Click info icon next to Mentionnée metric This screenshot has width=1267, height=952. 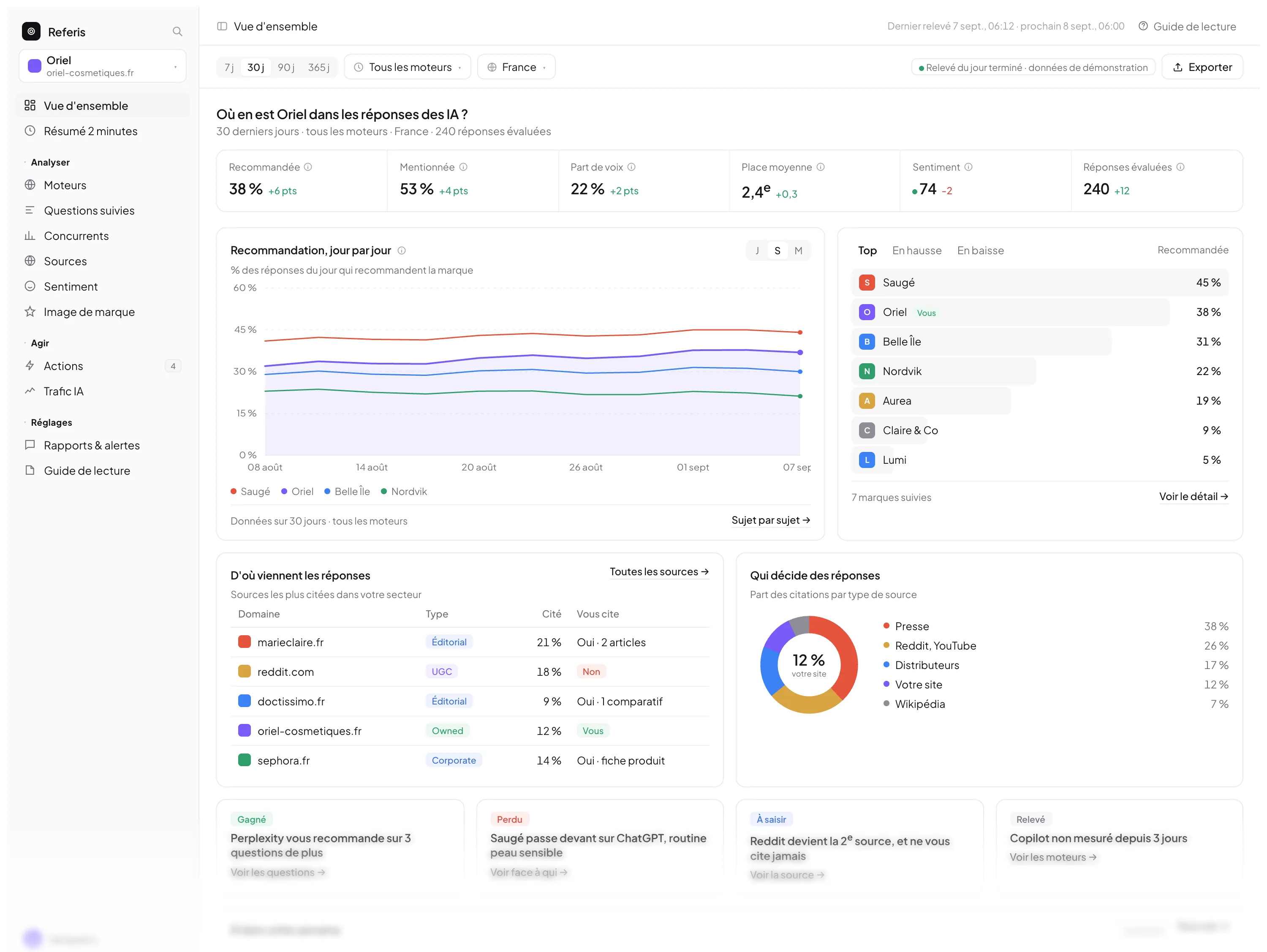tap(463, 167)
